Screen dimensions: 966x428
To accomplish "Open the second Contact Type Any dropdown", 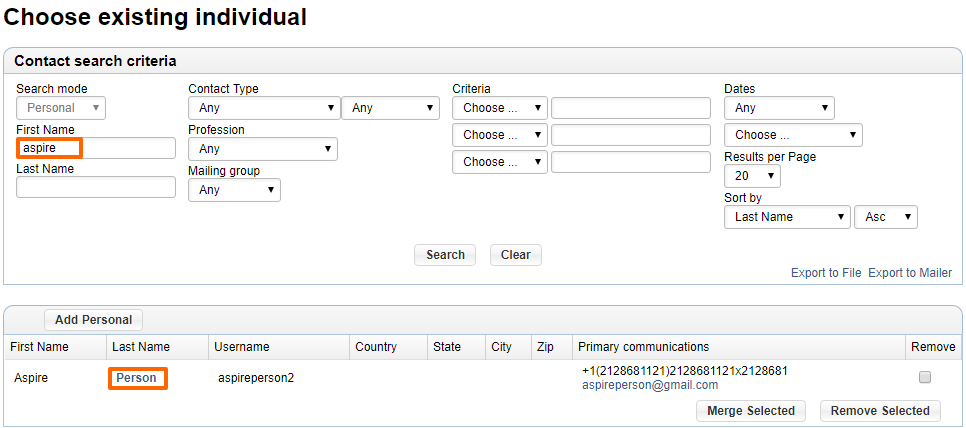I will coord(391,108).
